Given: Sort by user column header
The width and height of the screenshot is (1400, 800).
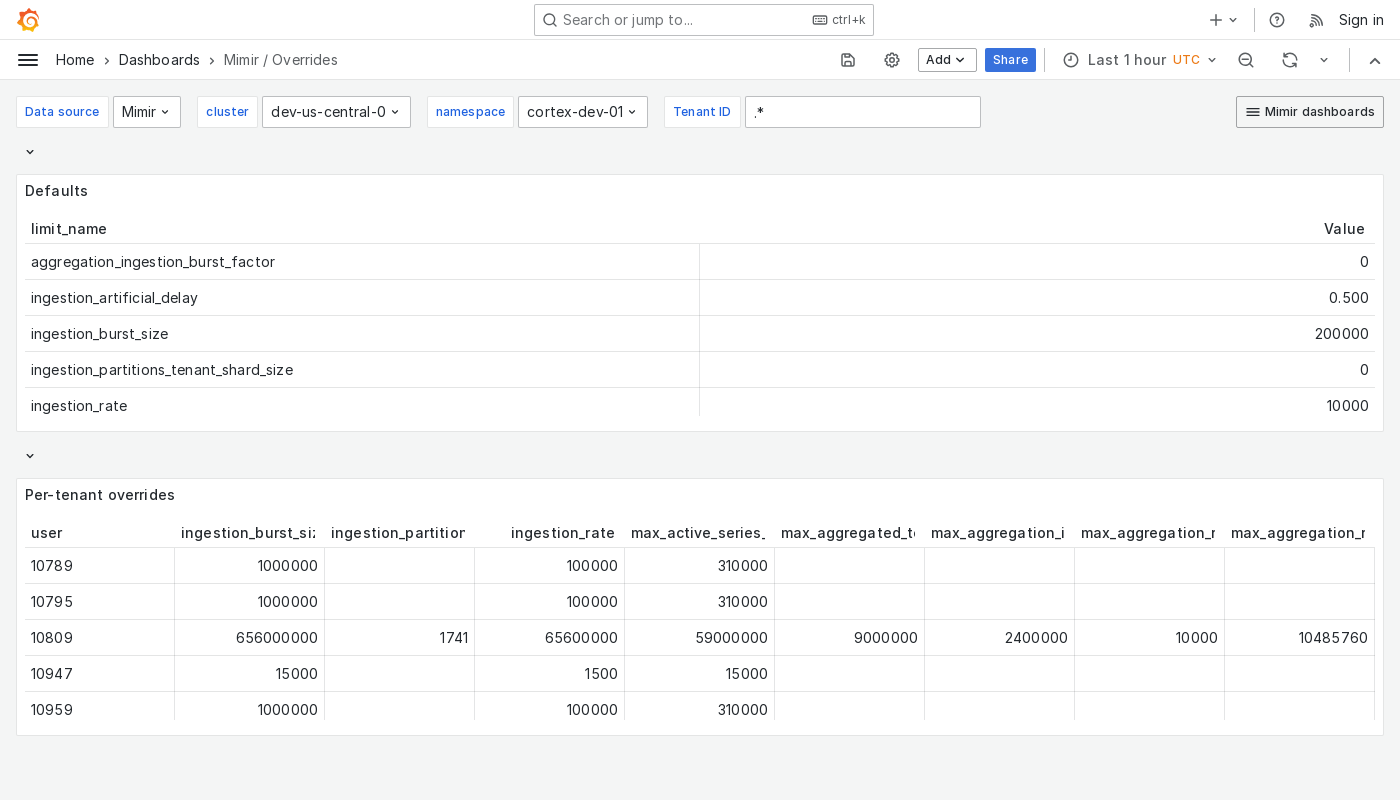Looking at the screenshot, I should pos(47,533).
